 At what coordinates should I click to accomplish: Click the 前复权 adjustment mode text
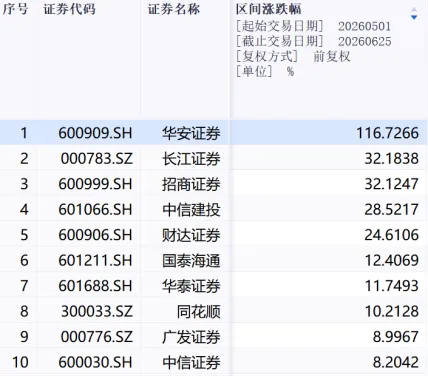point(332,56)
